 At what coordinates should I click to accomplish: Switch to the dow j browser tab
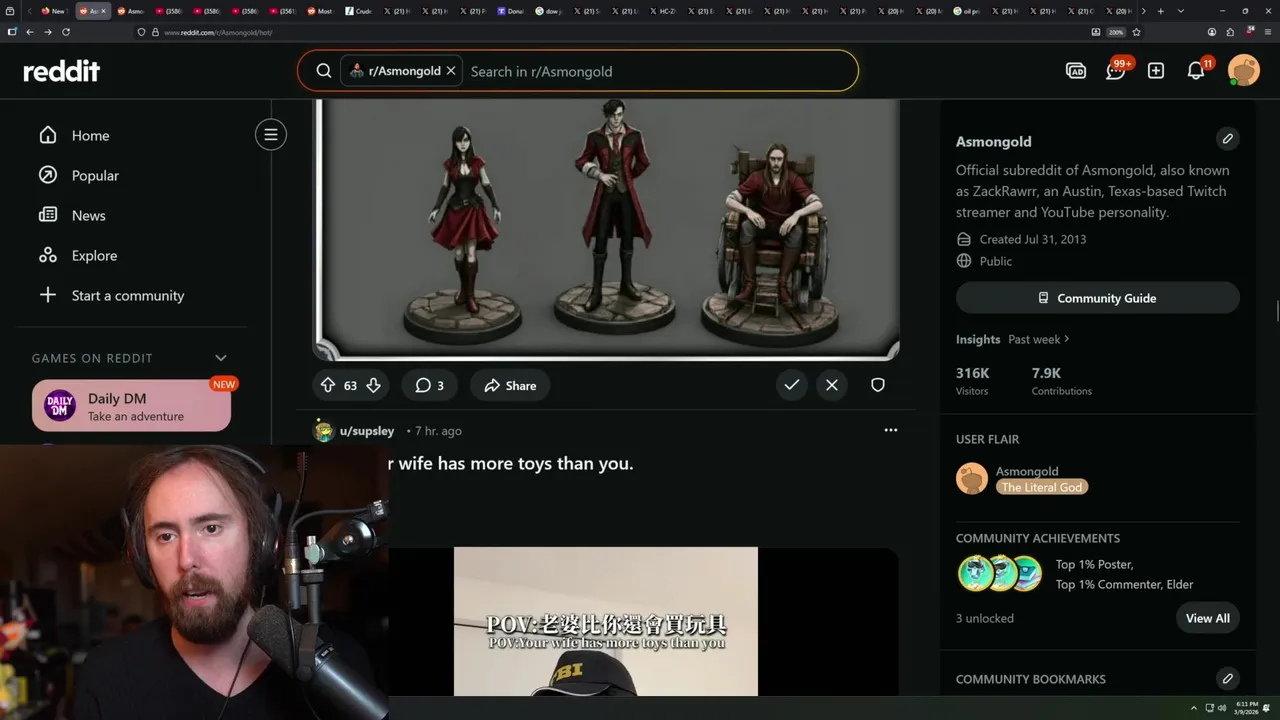(549, 11)
